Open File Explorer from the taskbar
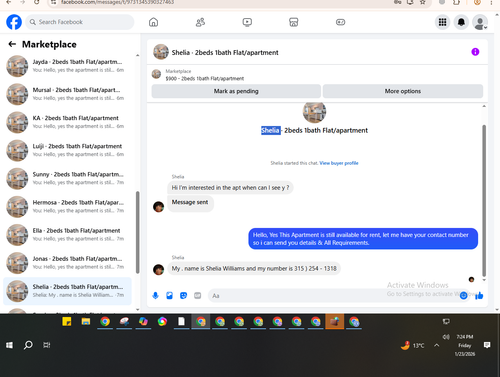500x377 pixels. (x=86, y=322)
